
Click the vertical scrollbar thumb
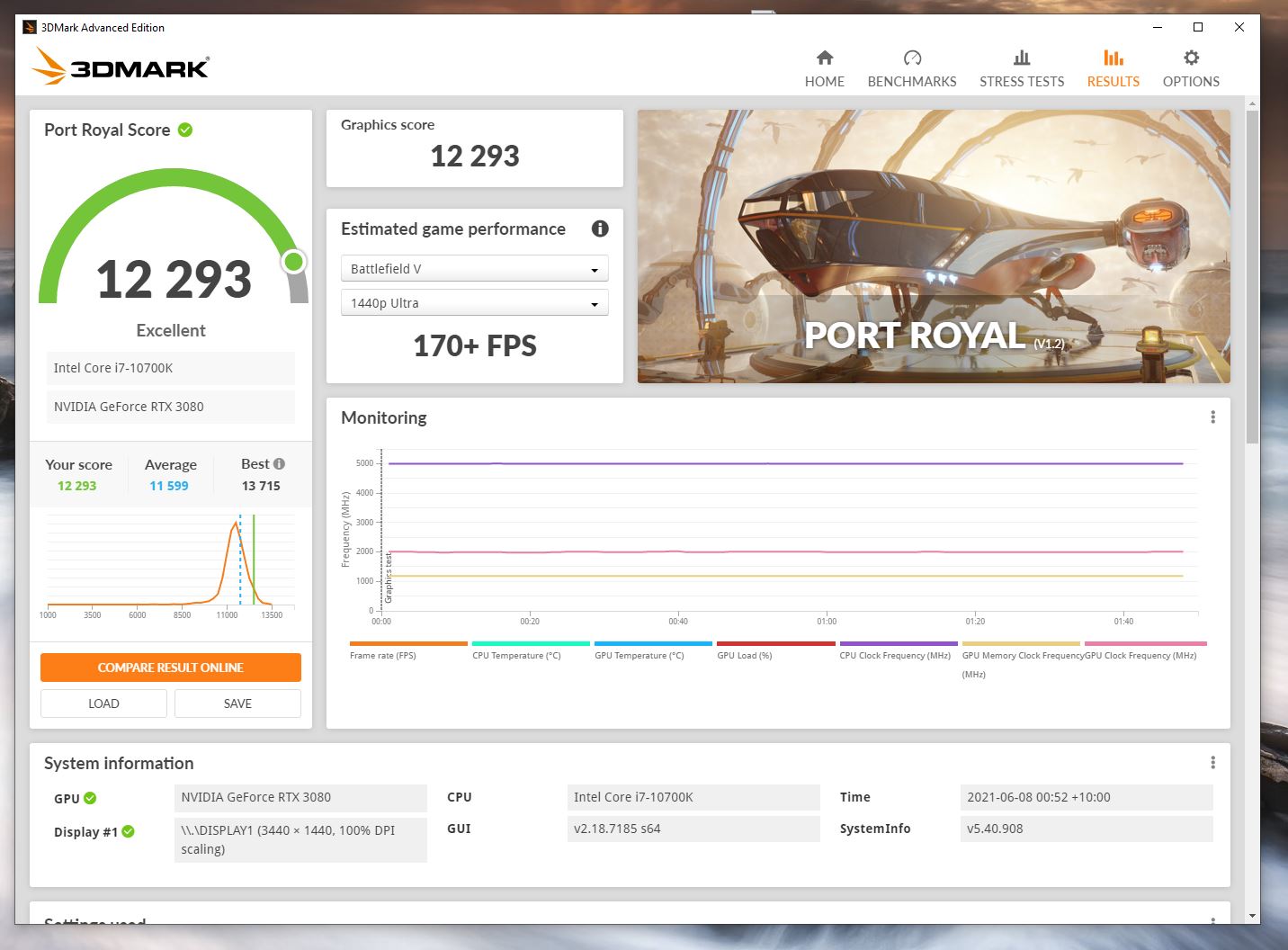(x=1252, y=277)
